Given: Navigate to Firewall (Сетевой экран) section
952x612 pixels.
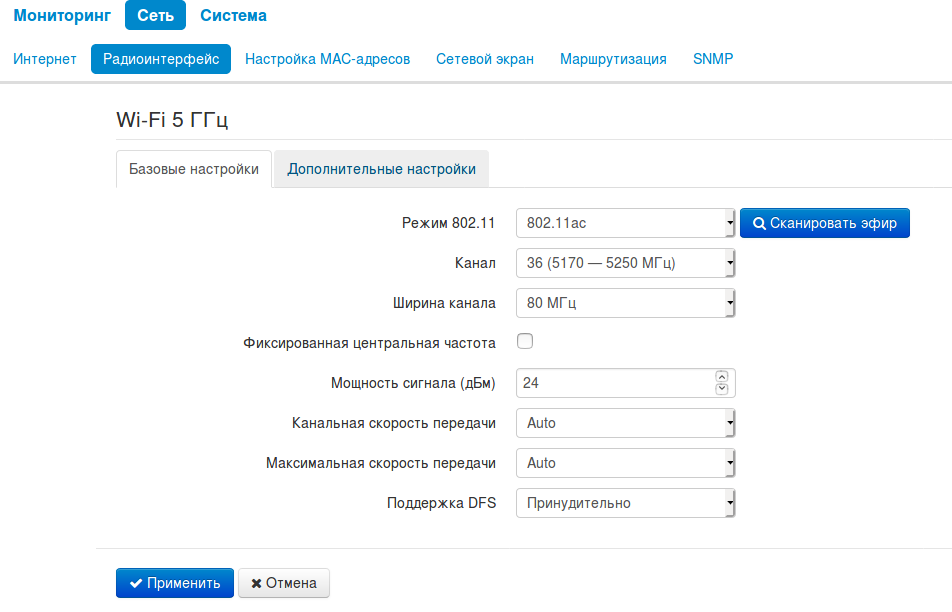Looking at the screenshot, I should (x=485, y=59).
